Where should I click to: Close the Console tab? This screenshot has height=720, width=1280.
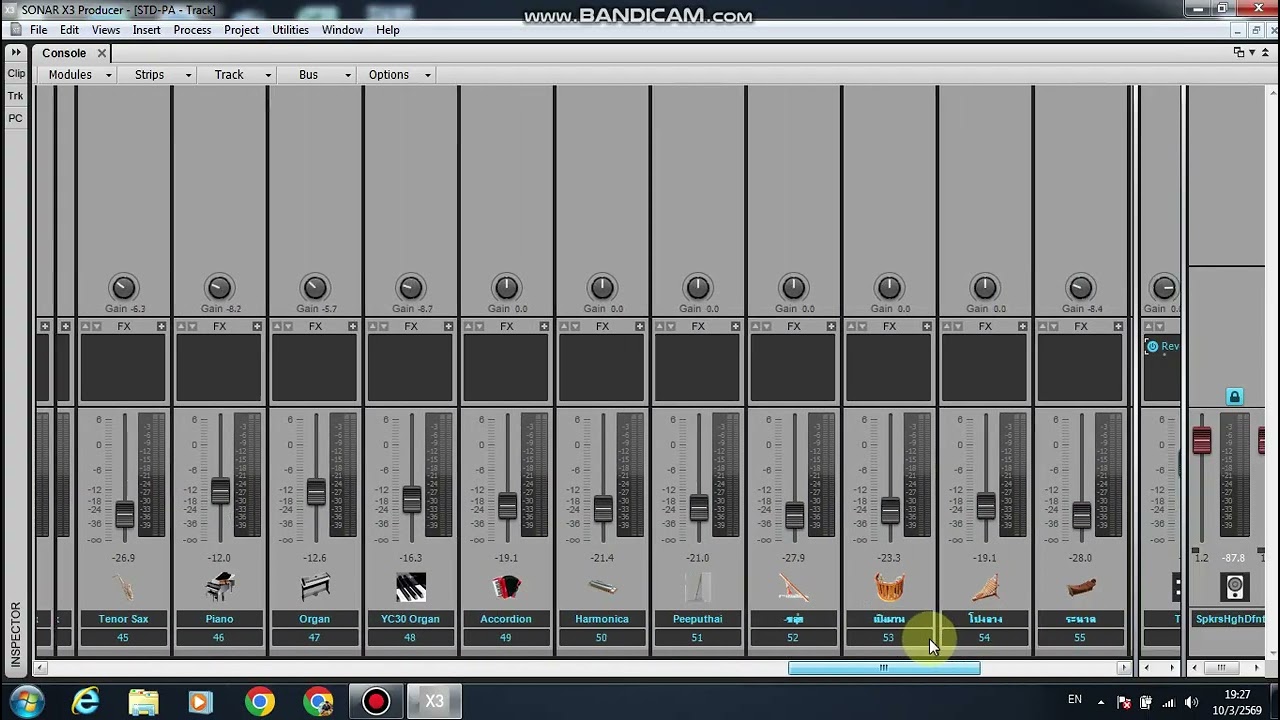pos(101,53)
